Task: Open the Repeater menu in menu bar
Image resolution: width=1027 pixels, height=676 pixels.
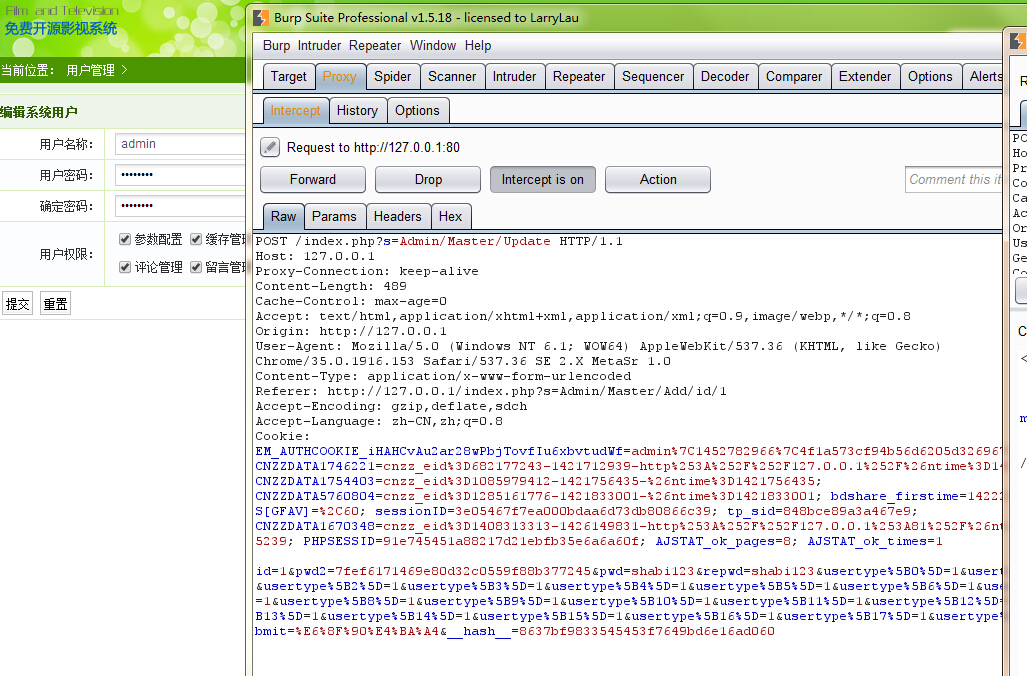Action: 375,46
